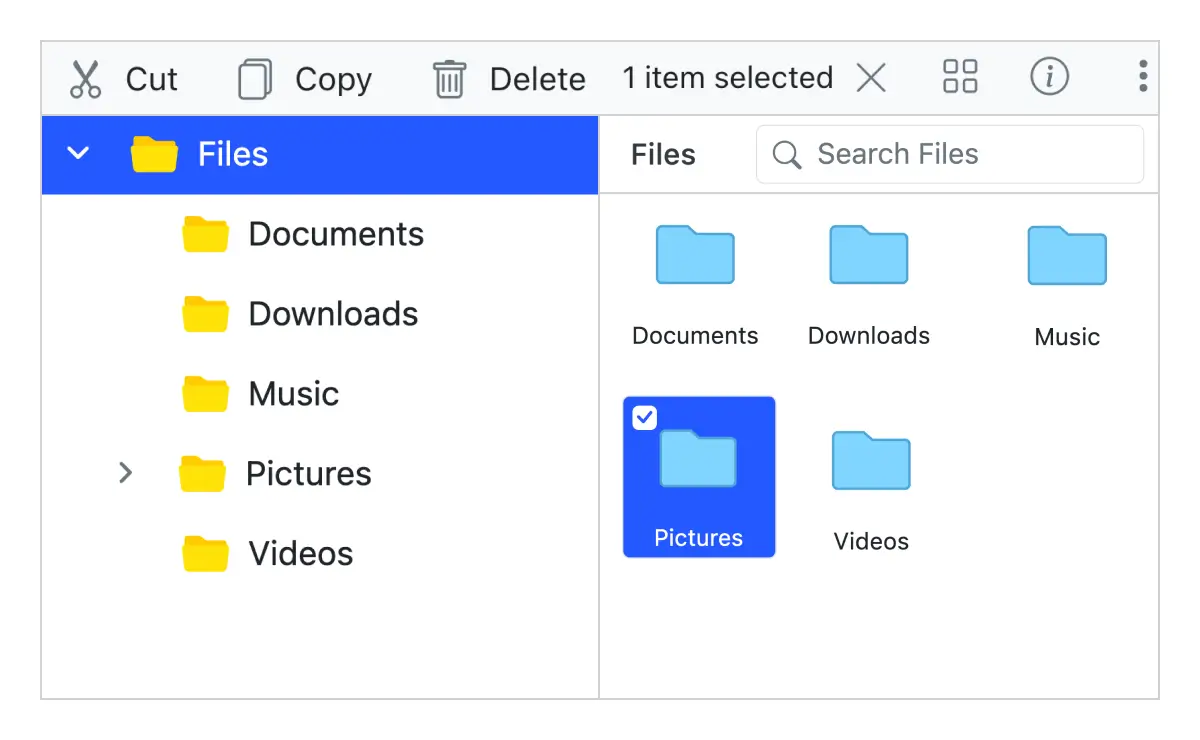Clear selection with the X next to item count
This screenshot has width=1200, height=740.
(871, 77)
